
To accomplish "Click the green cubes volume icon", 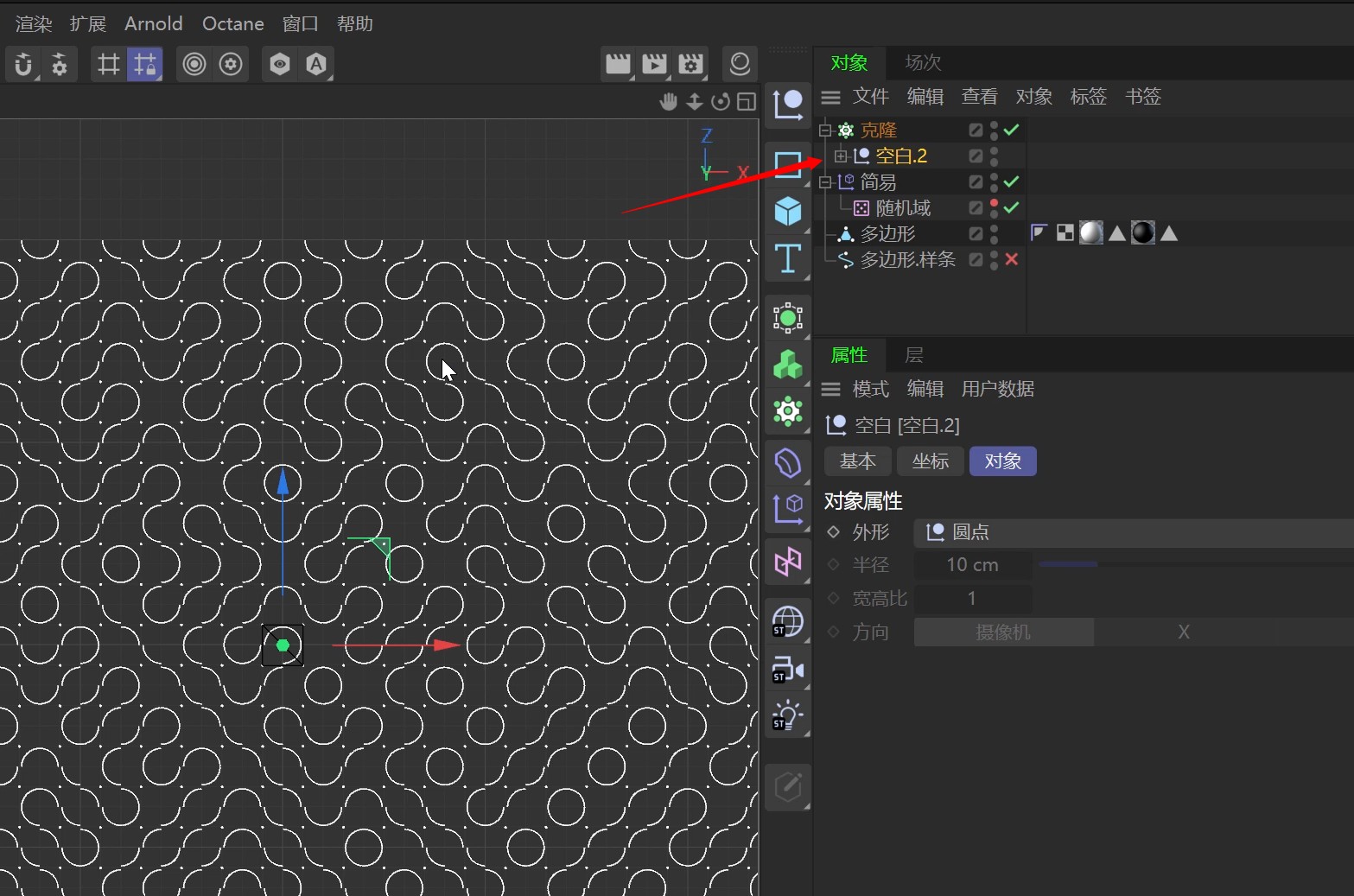I will tap(788, 365).
